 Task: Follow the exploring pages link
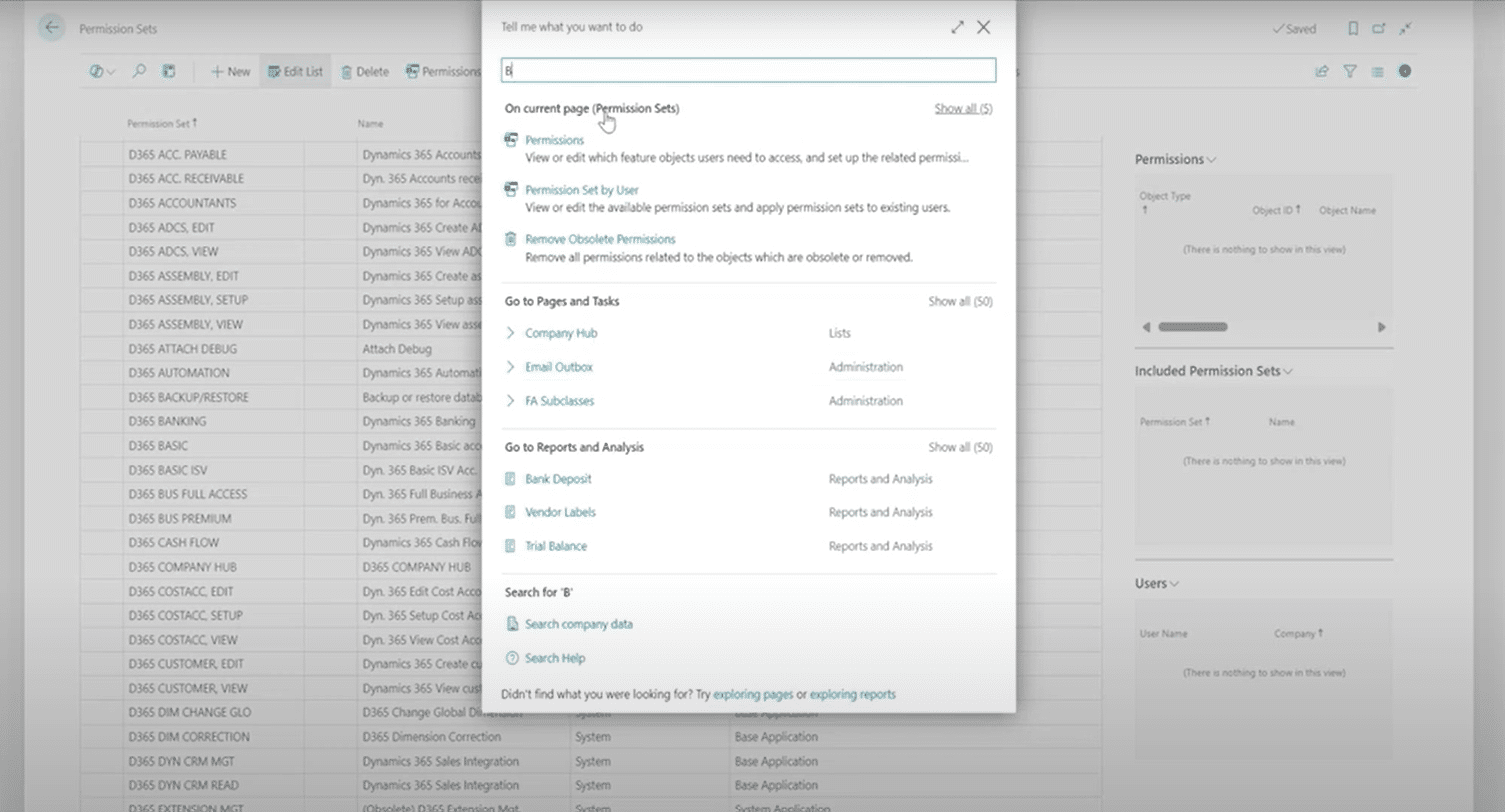(753, 694)
